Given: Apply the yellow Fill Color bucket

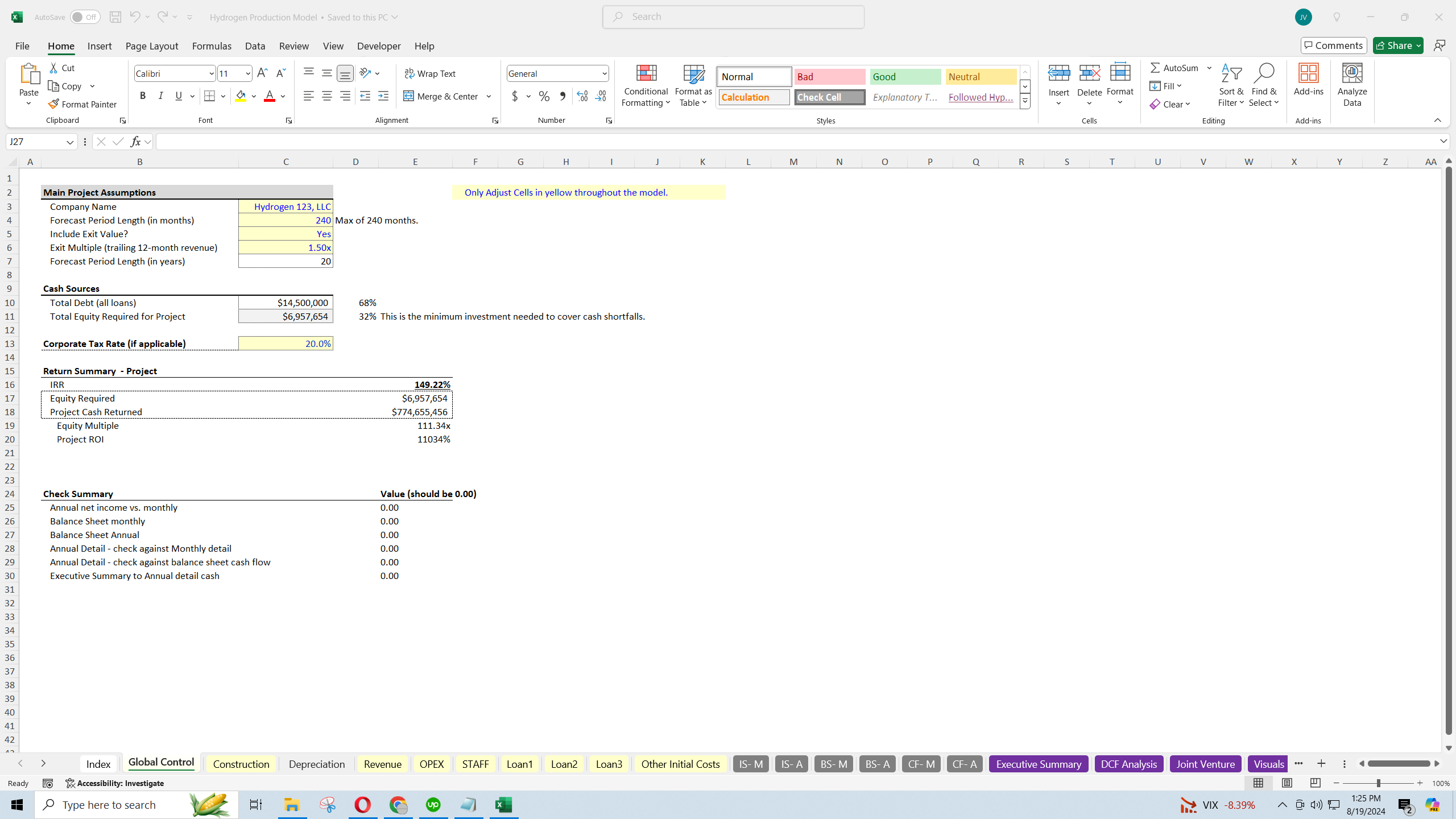Looking at the screenshot, I should click(x=241, y=96).
